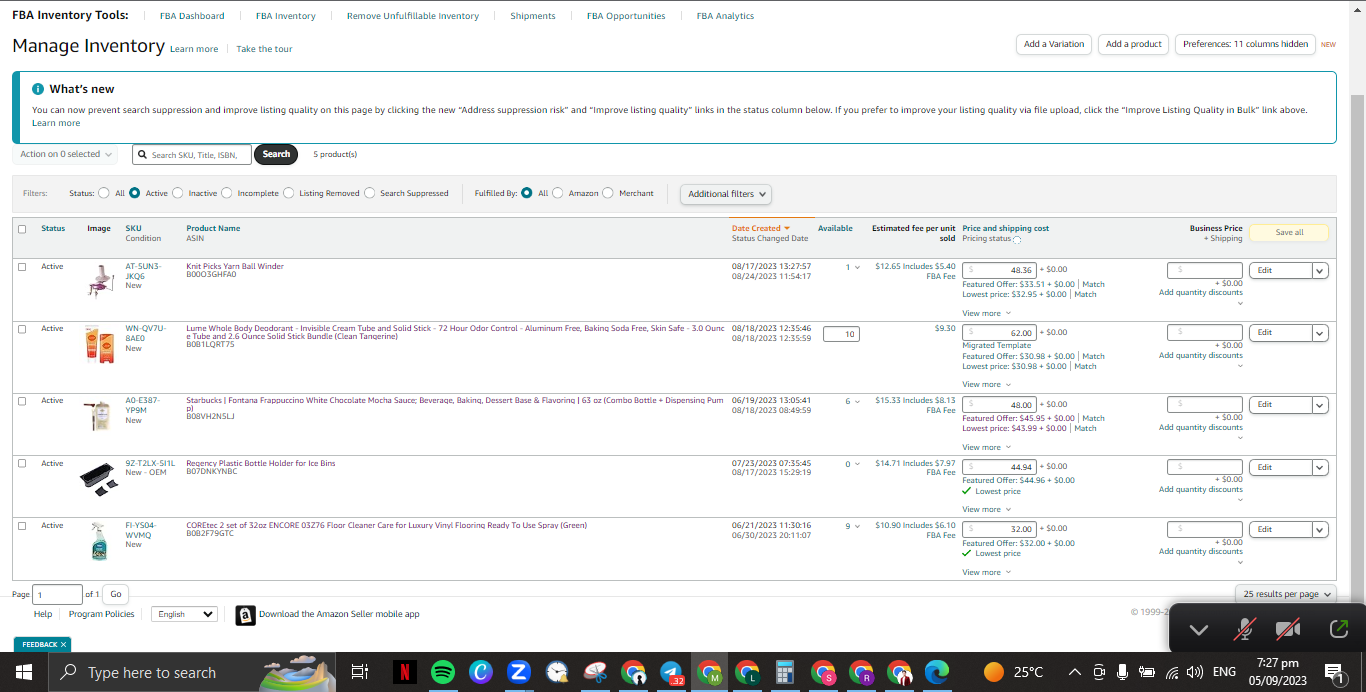Click the info icon beside What's new
1366x692 pixels.
pyautogui.click(x=38, y=89)
